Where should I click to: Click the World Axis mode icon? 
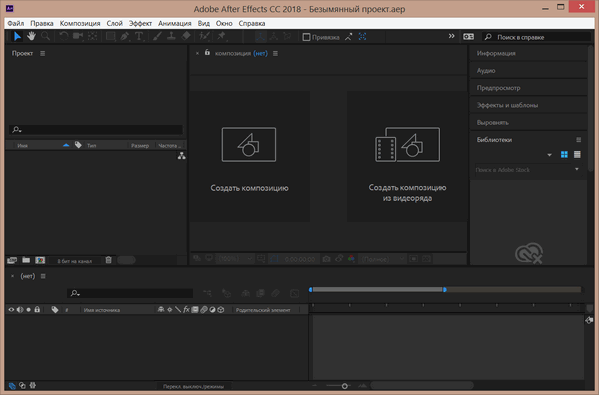coord(274,37)
